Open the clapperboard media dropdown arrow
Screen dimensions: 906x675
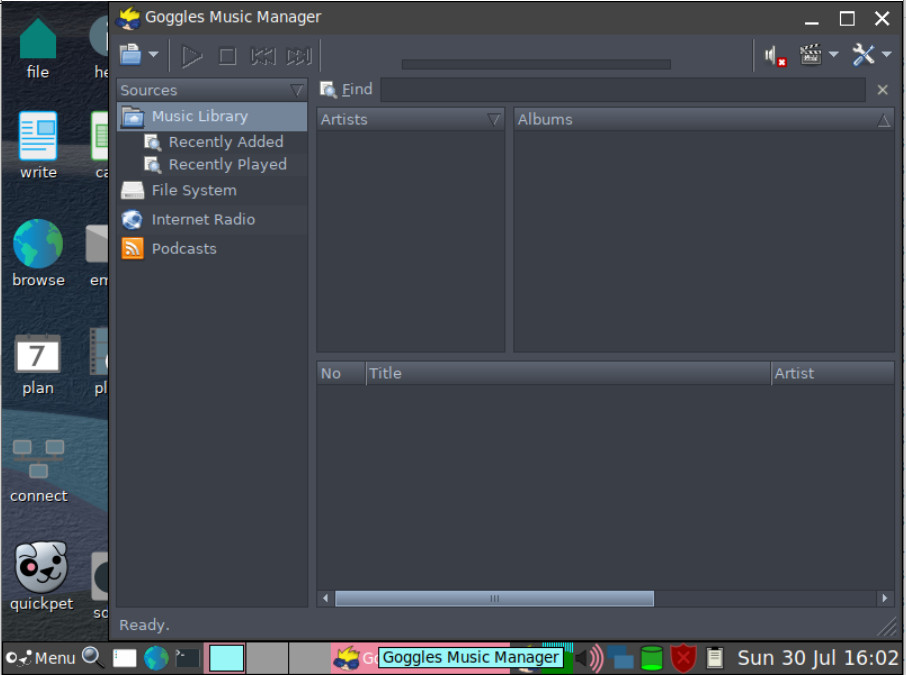pos(833,54)
